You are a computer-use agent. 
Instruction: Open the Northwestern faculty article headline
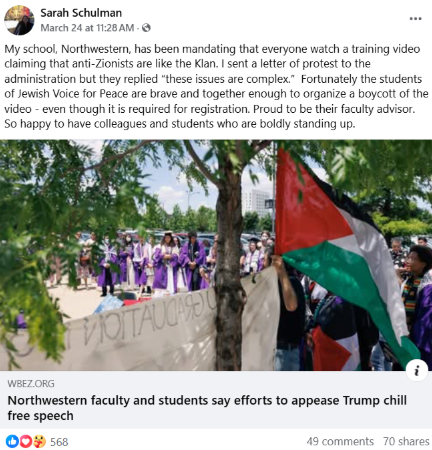coord(207,408)
